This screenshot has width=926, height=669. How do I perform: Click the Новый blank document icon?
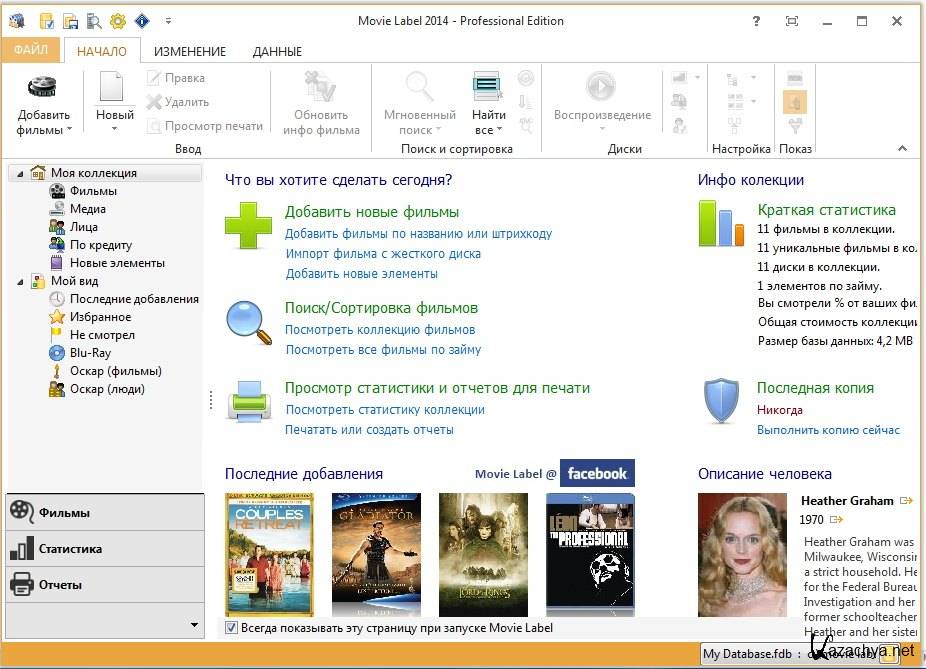click(114, 87)
